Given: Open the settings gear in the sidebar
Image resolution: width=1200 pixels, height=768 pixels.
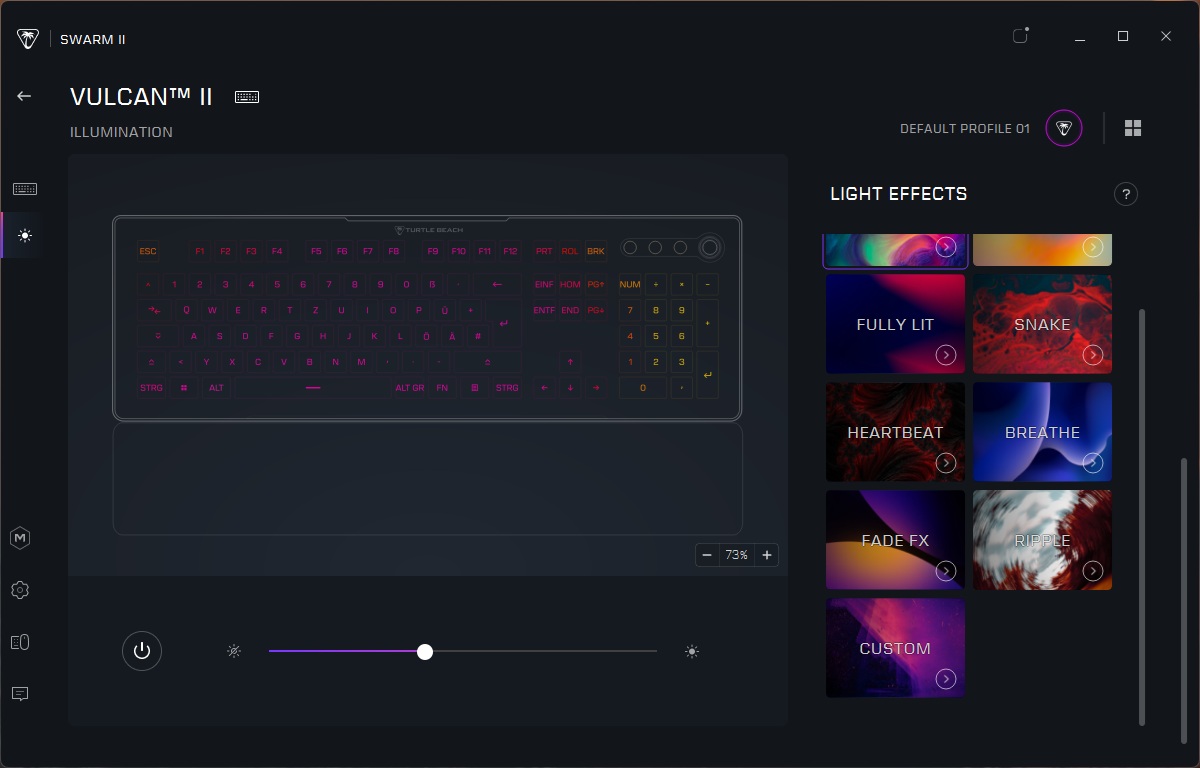Looking at the screenshot, I should (20, 590).
